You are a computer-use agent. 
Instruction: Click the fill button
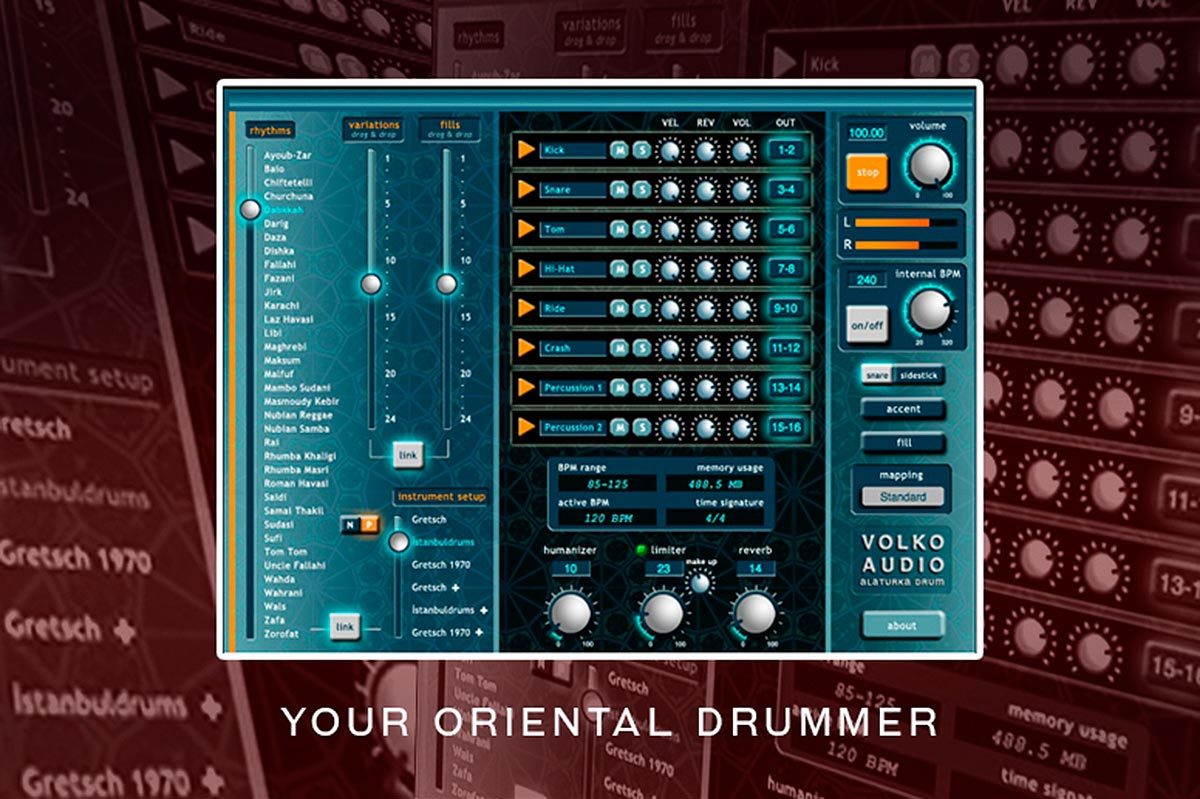click(x=903, y=443)
